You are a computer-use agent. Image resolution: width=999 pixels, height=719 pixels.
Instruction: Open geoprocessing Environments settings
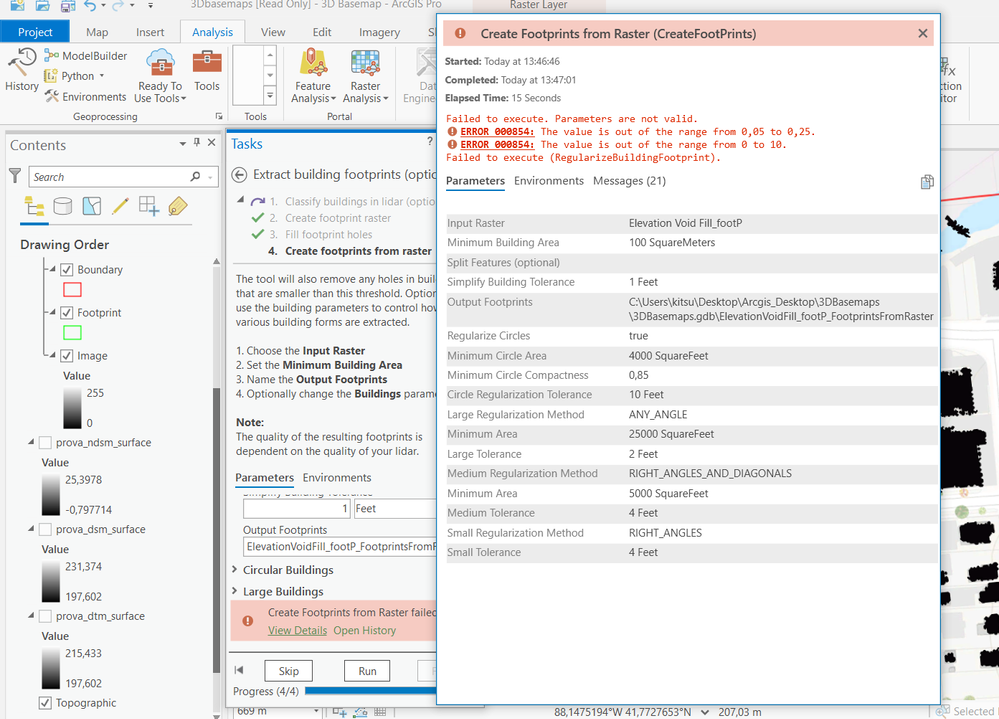pyautogui.click(x=85, y=97)
